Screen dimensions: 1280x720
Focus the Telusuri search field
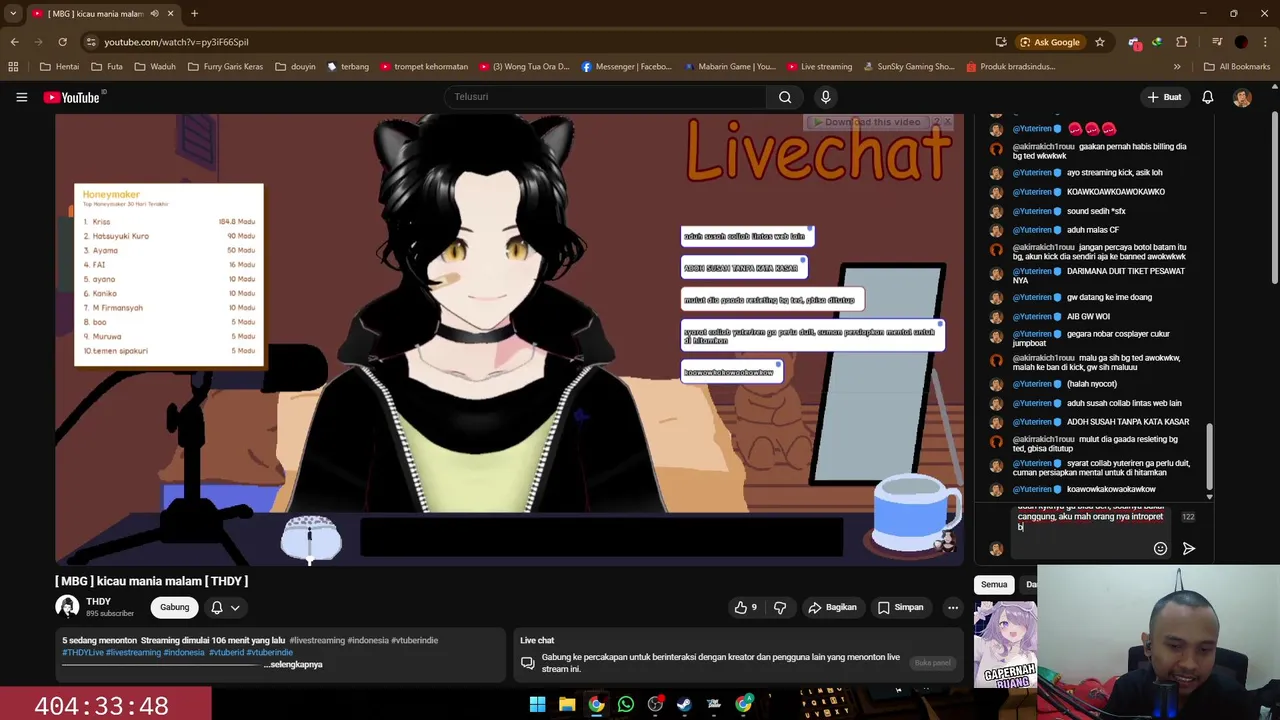pos(605,97)
